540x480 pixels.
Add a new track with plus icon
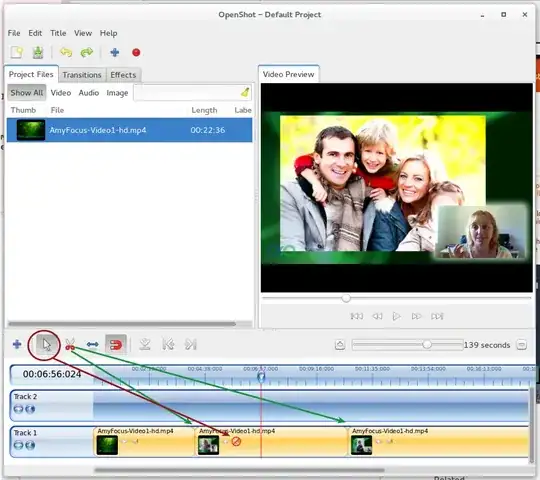[x=17, y=344]
